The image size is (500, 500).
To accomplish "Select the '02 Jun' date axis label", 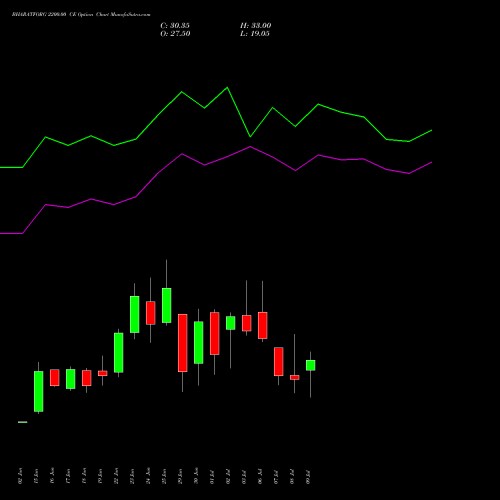I will (x=20, y=476).
